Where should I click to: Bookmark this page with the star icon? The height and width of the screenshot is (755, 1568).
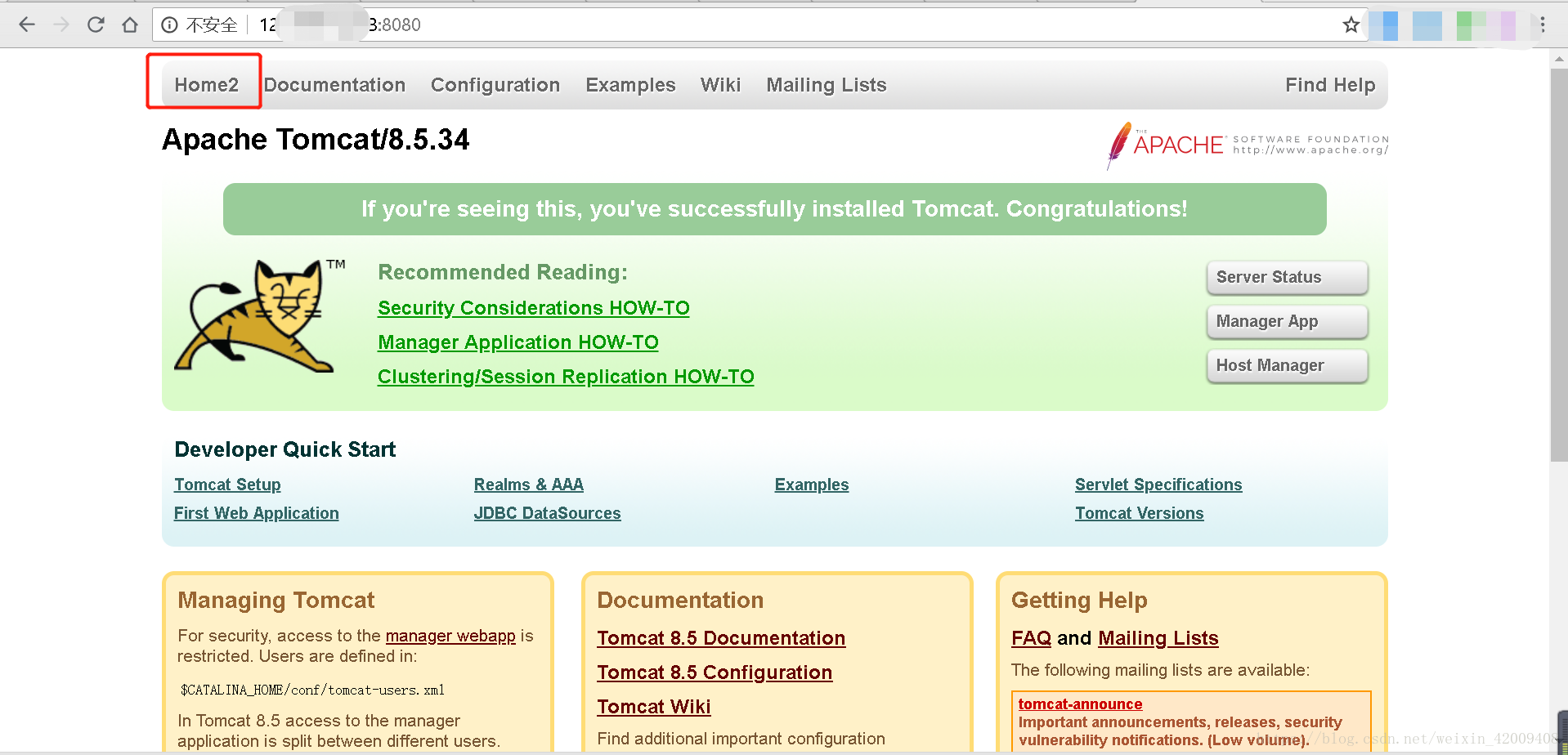click(1351, 25)
